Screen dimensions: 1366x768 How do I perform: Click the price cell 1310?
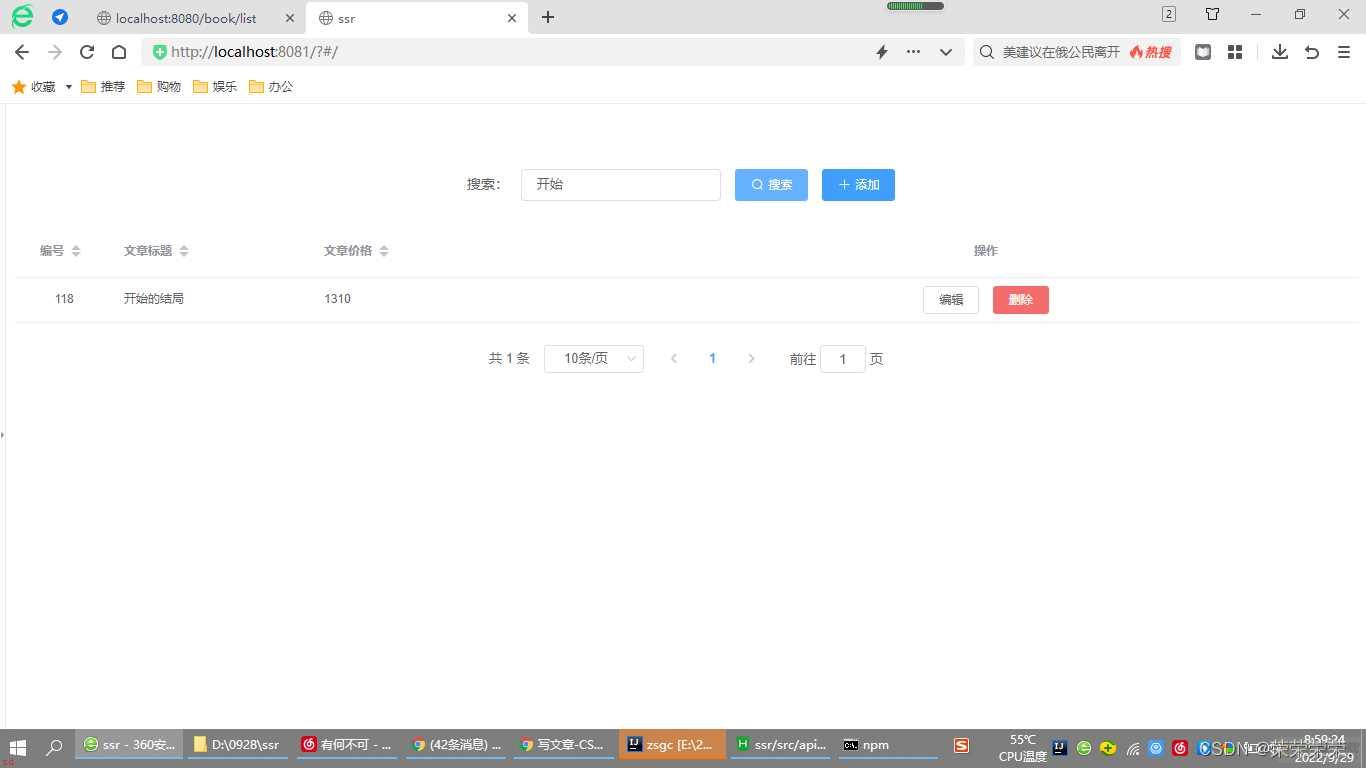click(x=338, y=299)
